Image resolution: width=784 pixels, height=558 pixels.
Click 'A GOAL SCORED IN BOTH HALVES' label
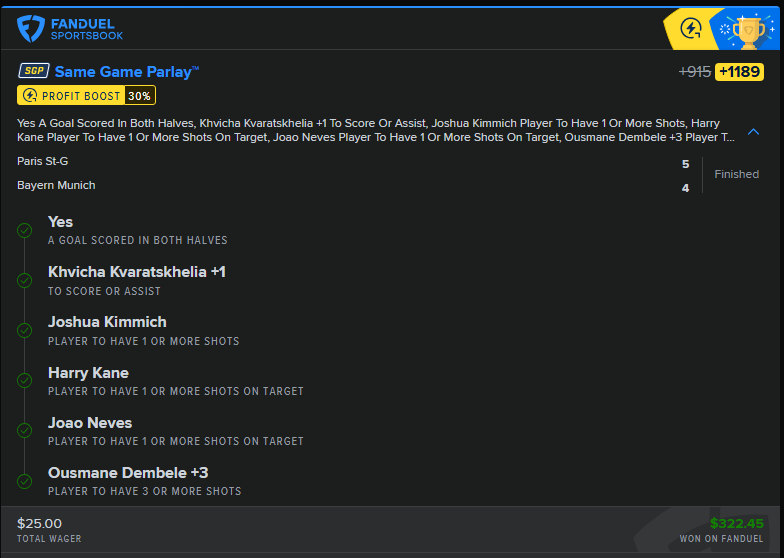[x=138, y=240]
